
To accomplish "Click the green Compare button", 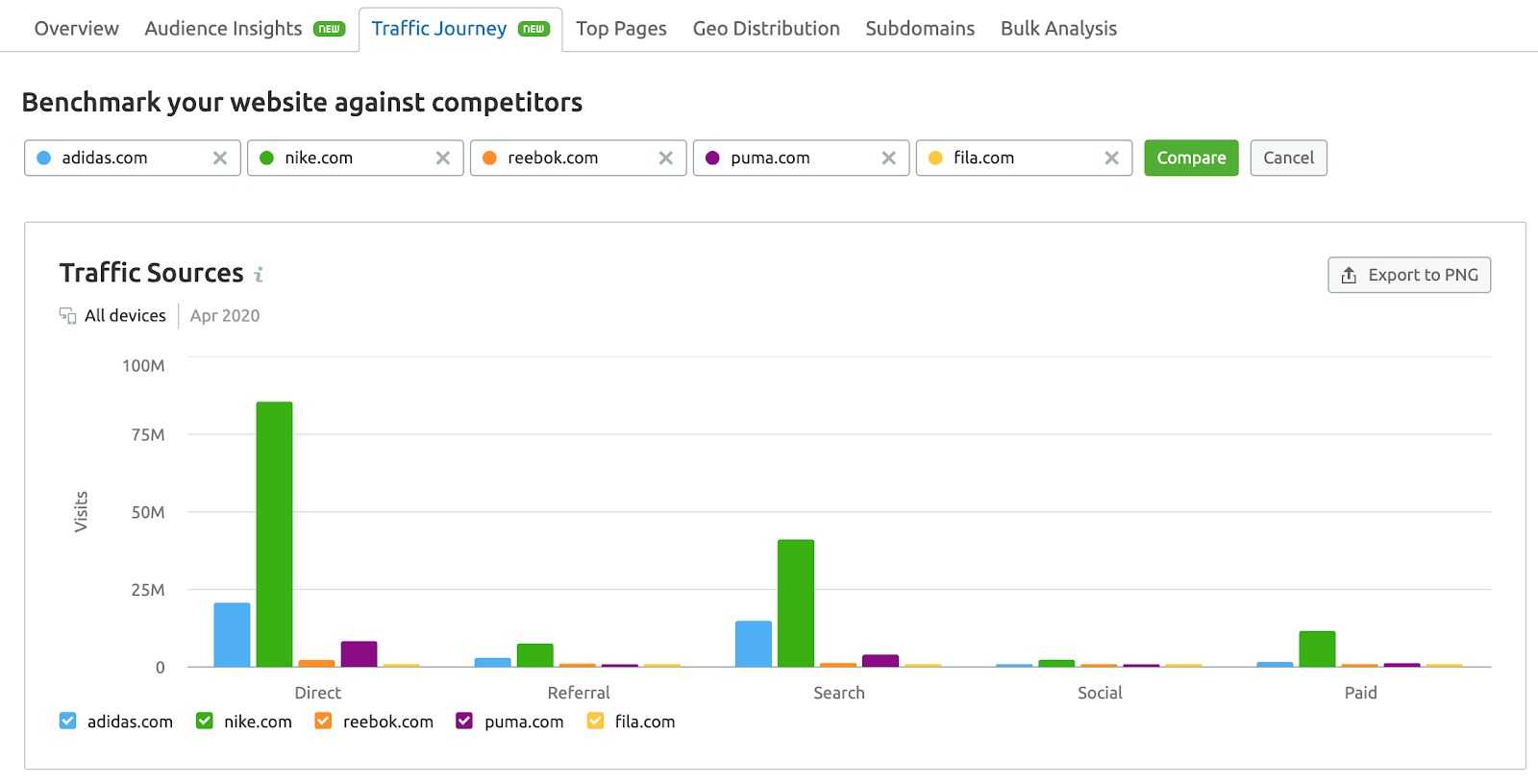I will pos(1191,158).
